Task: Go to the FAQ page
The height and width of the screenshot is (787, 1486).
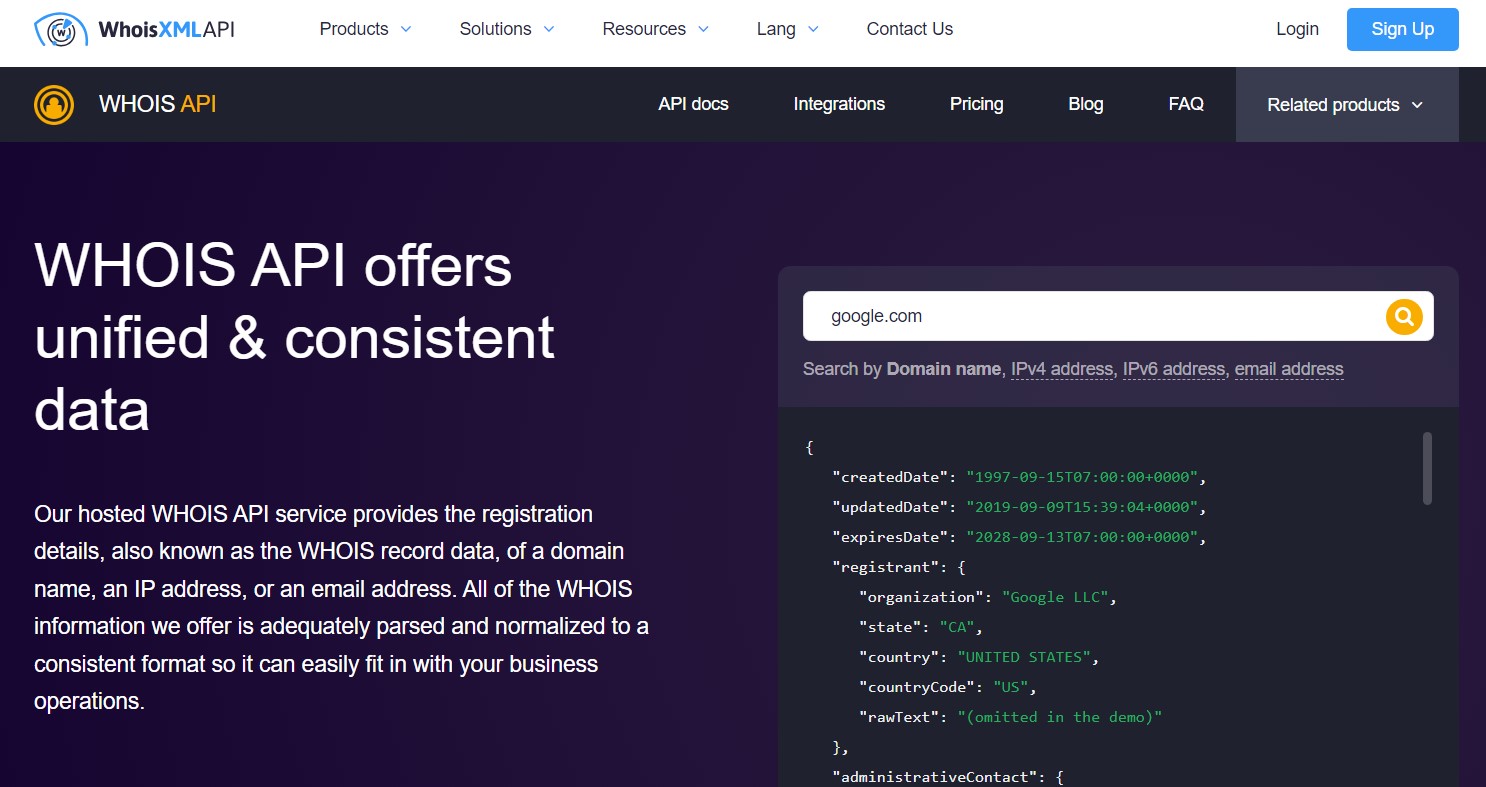Action: 1186,104
